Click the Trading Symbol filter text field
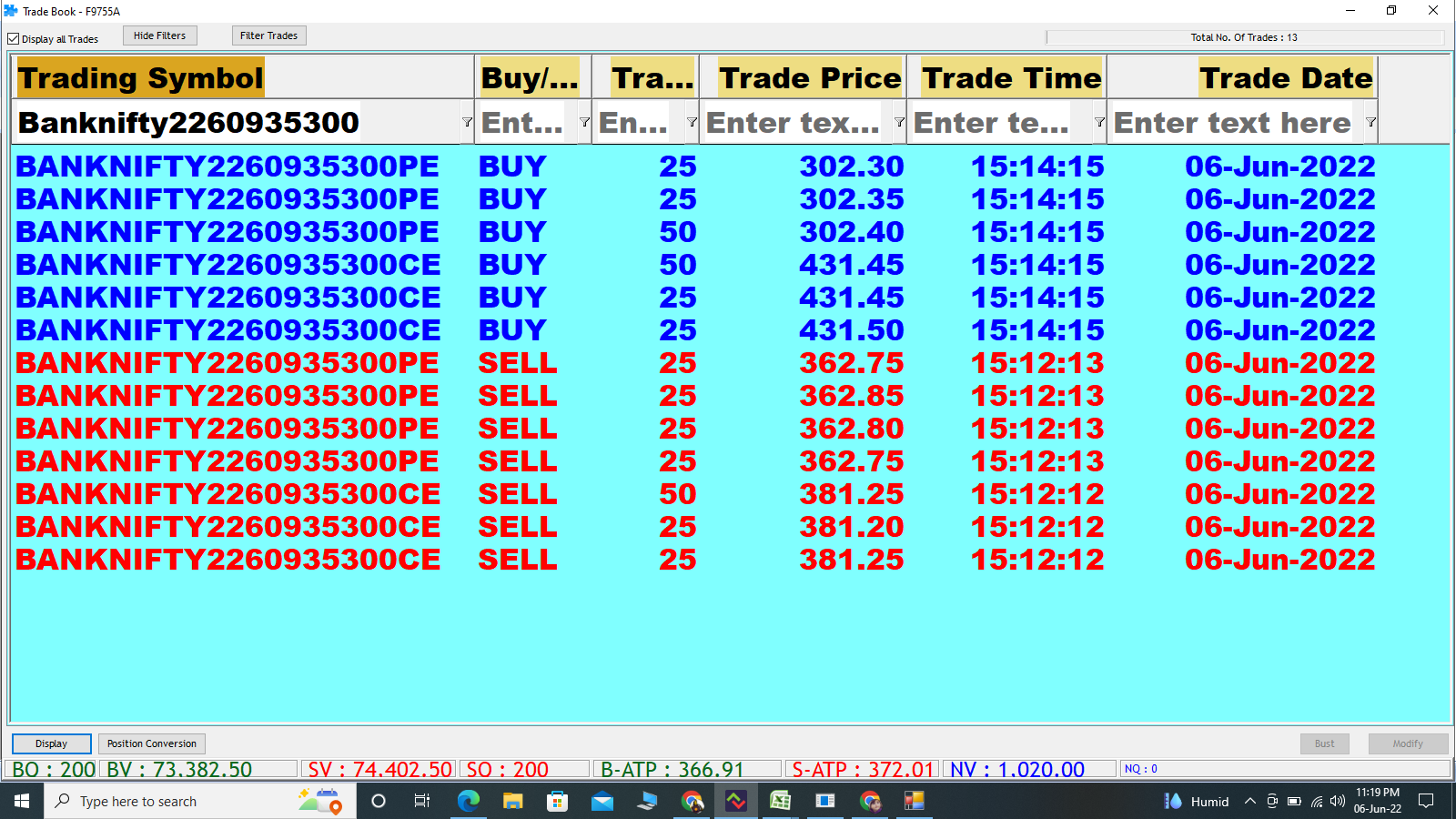Image resolution: width=1456 pixels, height=819 pixels. click(x=237, y=123)
